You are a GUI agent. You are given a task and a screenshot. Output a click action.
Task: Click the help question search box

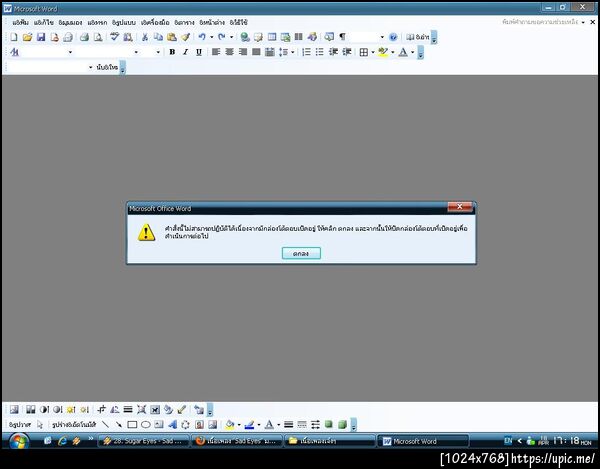(x=540, y=22)
